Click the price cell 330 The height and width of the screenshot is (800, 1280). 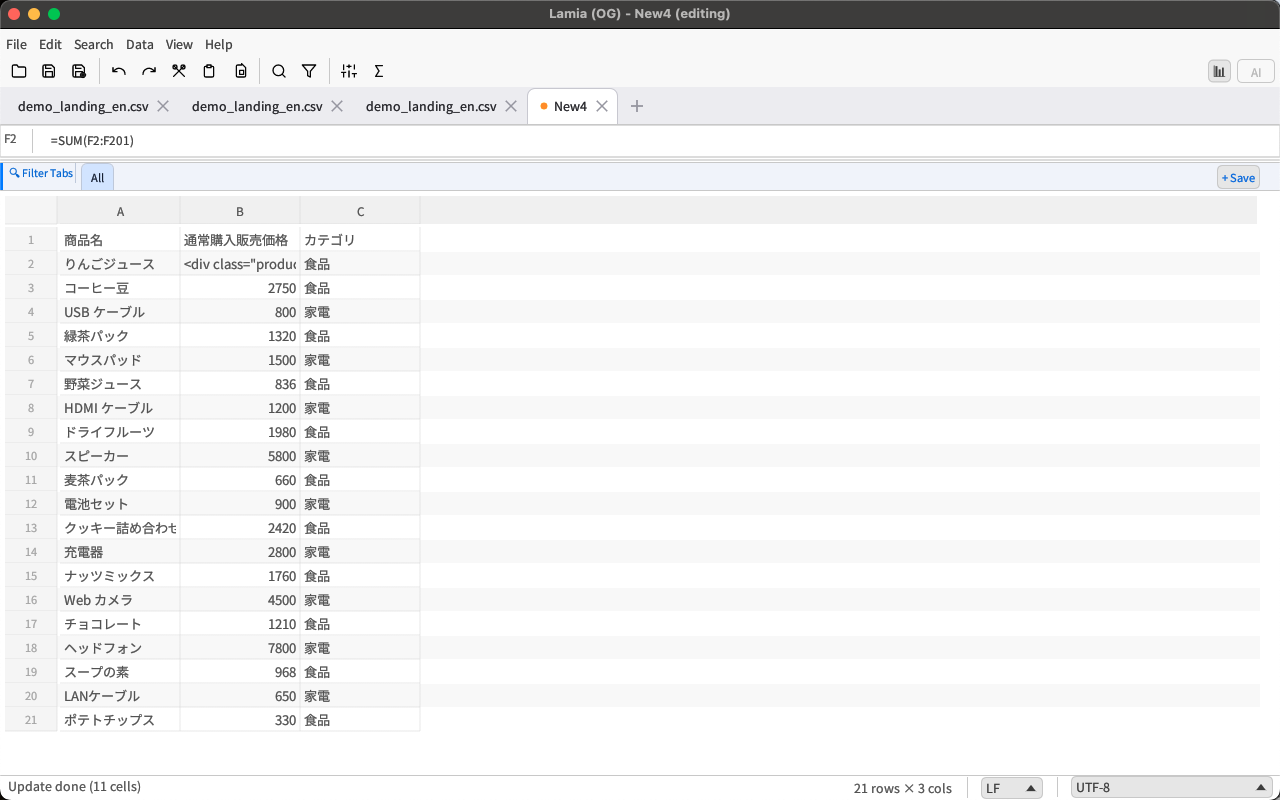coord(240,720)
